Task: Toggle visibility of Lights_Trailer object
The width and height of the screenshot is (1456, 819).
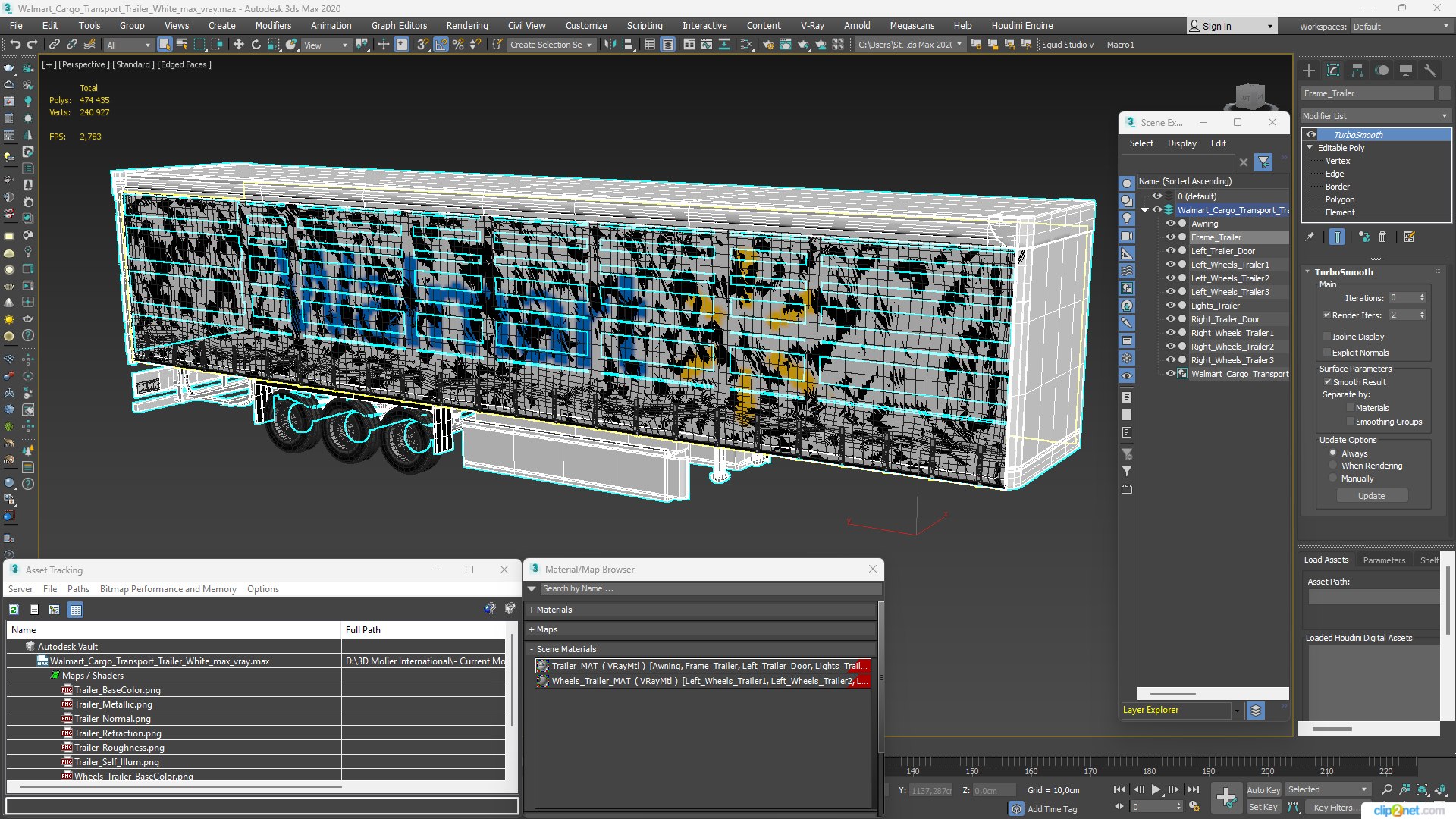Action: point(1170,306)
